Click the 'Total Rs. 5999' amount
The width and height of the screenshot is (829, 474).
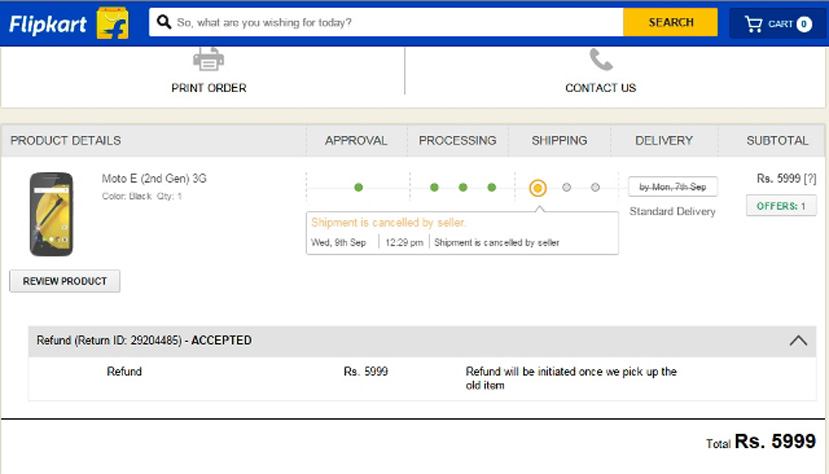click(760, 442)
